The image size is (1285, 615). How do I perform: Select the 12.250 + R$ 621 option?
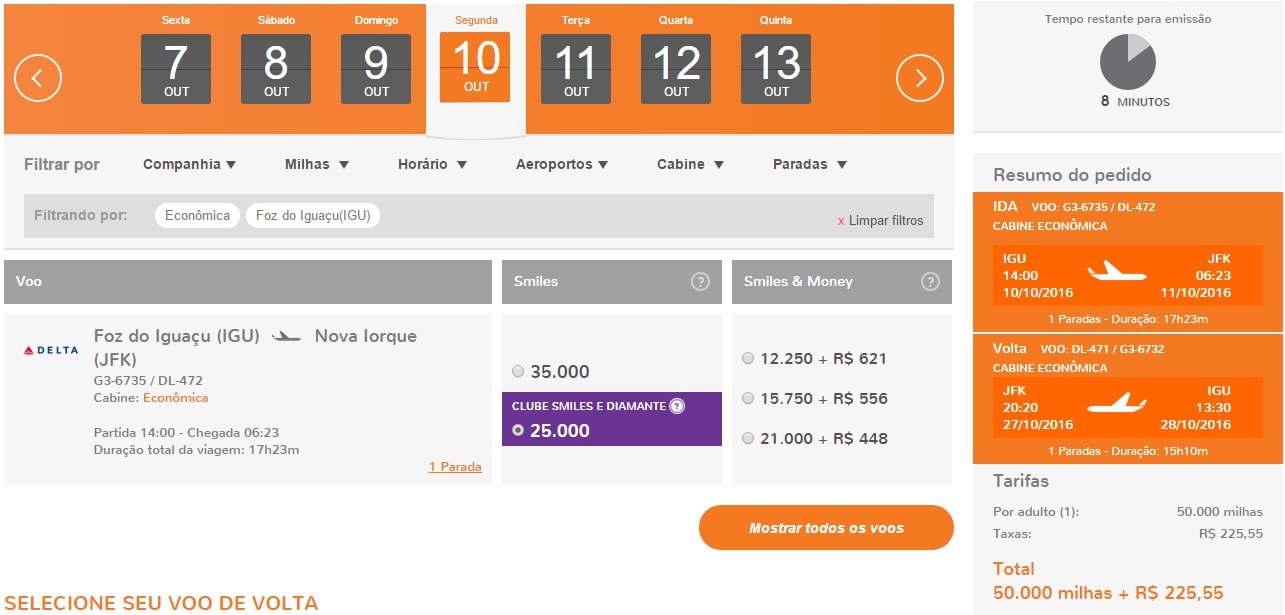[748, 358]
